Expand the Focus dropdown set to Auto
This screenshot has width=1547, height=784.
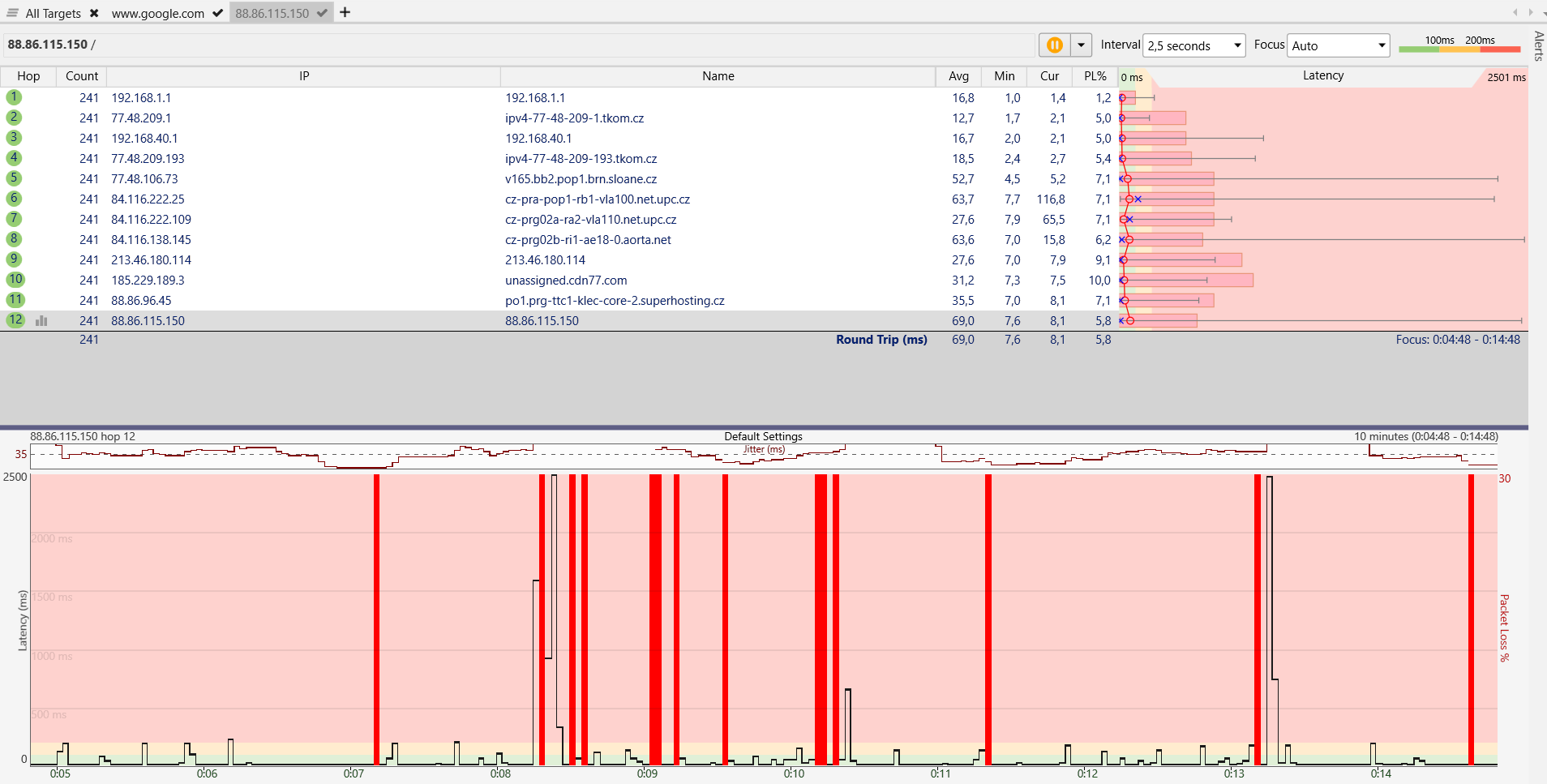pos(1338,45)
